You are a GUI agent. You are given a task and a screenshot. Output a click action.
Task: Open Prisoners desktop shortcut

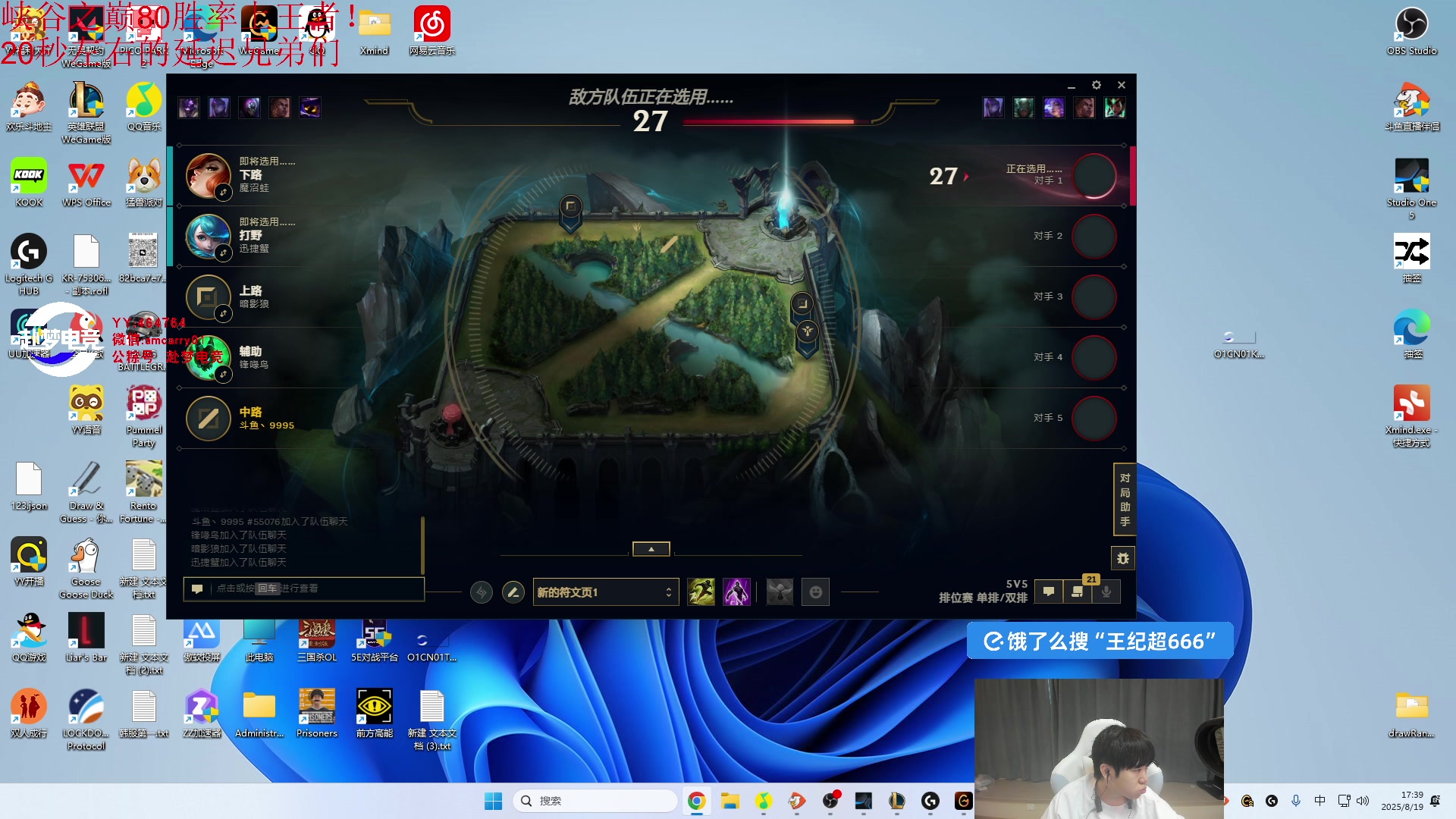pyautogui.click(x=317, y=714)
